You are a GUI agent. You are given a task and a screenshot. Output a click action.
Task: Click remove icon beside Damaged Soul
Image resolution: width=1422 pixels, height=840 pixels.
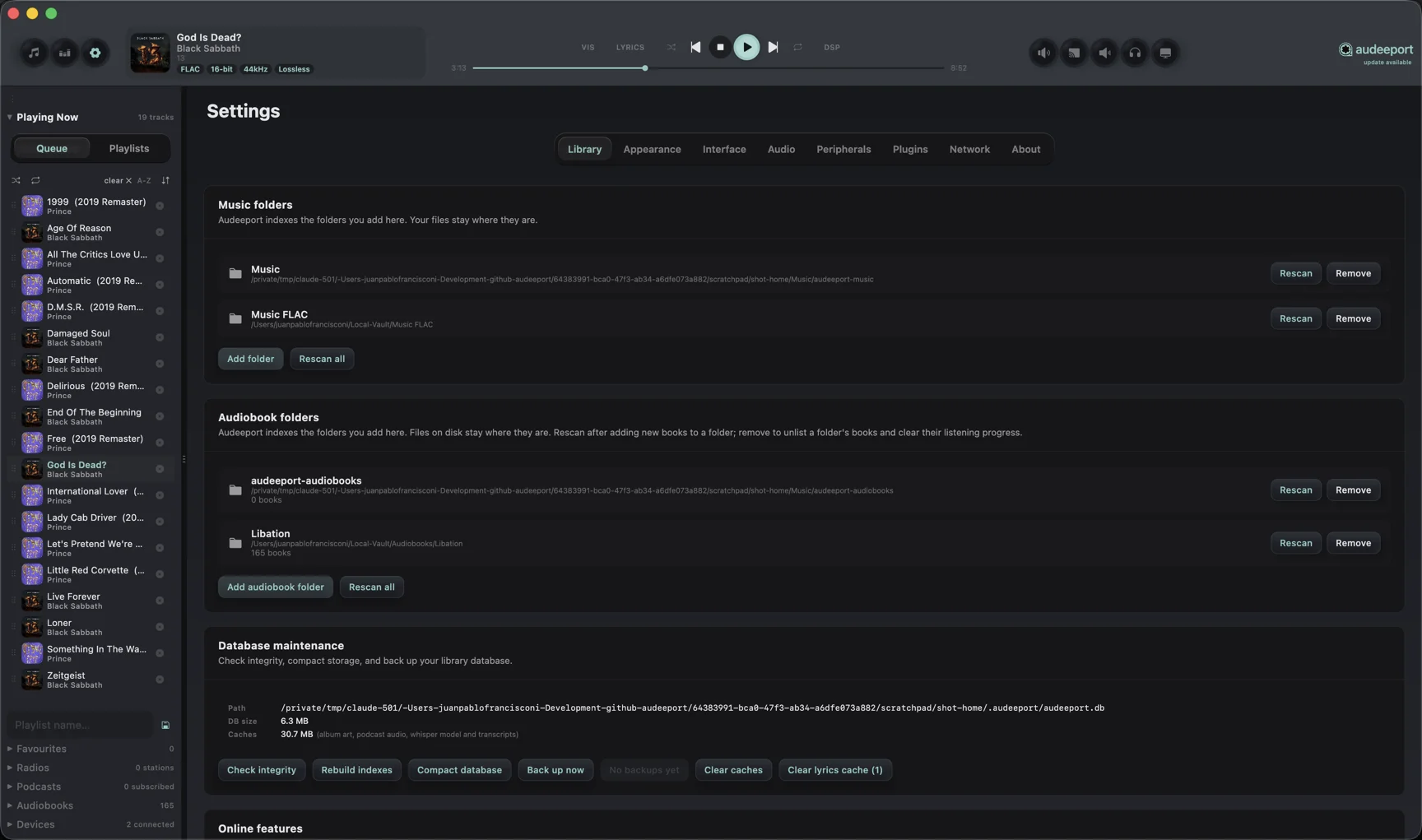point(160,337)
